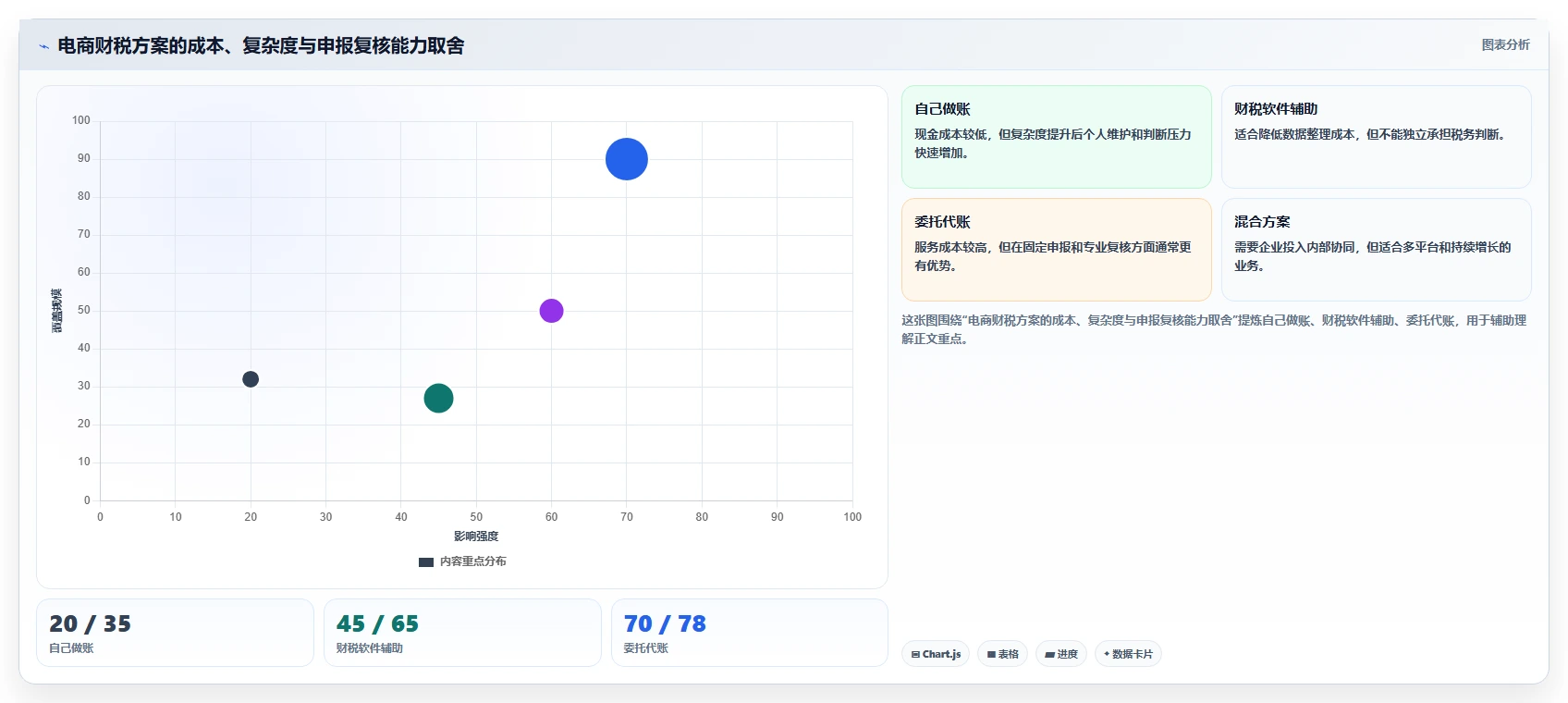This screenshot has height=703, width=1568.
Task: Click the 内容重点分布 legend label
Action: point(472,561)
